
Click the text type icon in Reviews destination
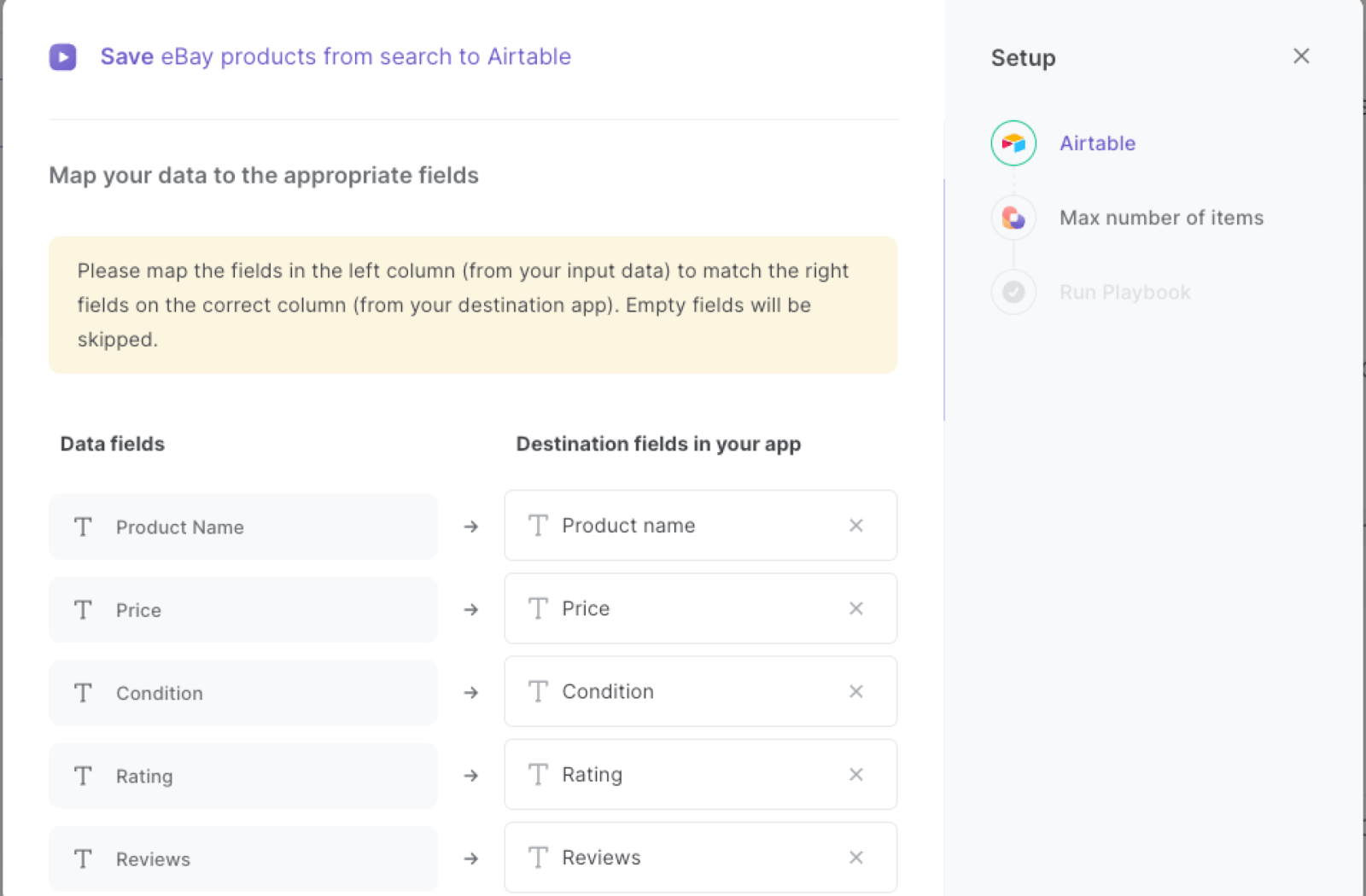(538, 857)
